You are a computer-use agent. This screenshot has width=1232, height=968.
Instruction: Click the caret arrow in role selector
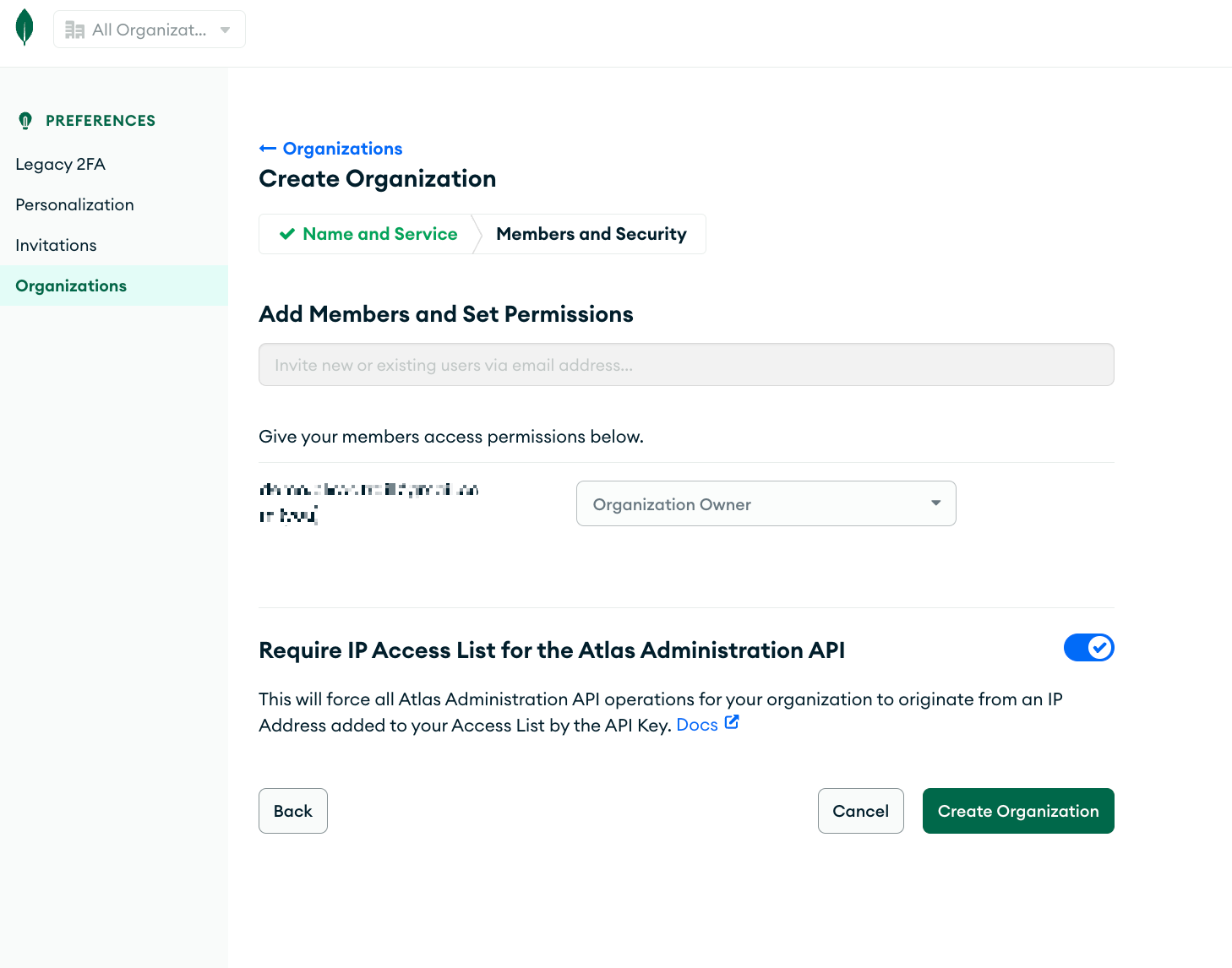tap(935, 503)
